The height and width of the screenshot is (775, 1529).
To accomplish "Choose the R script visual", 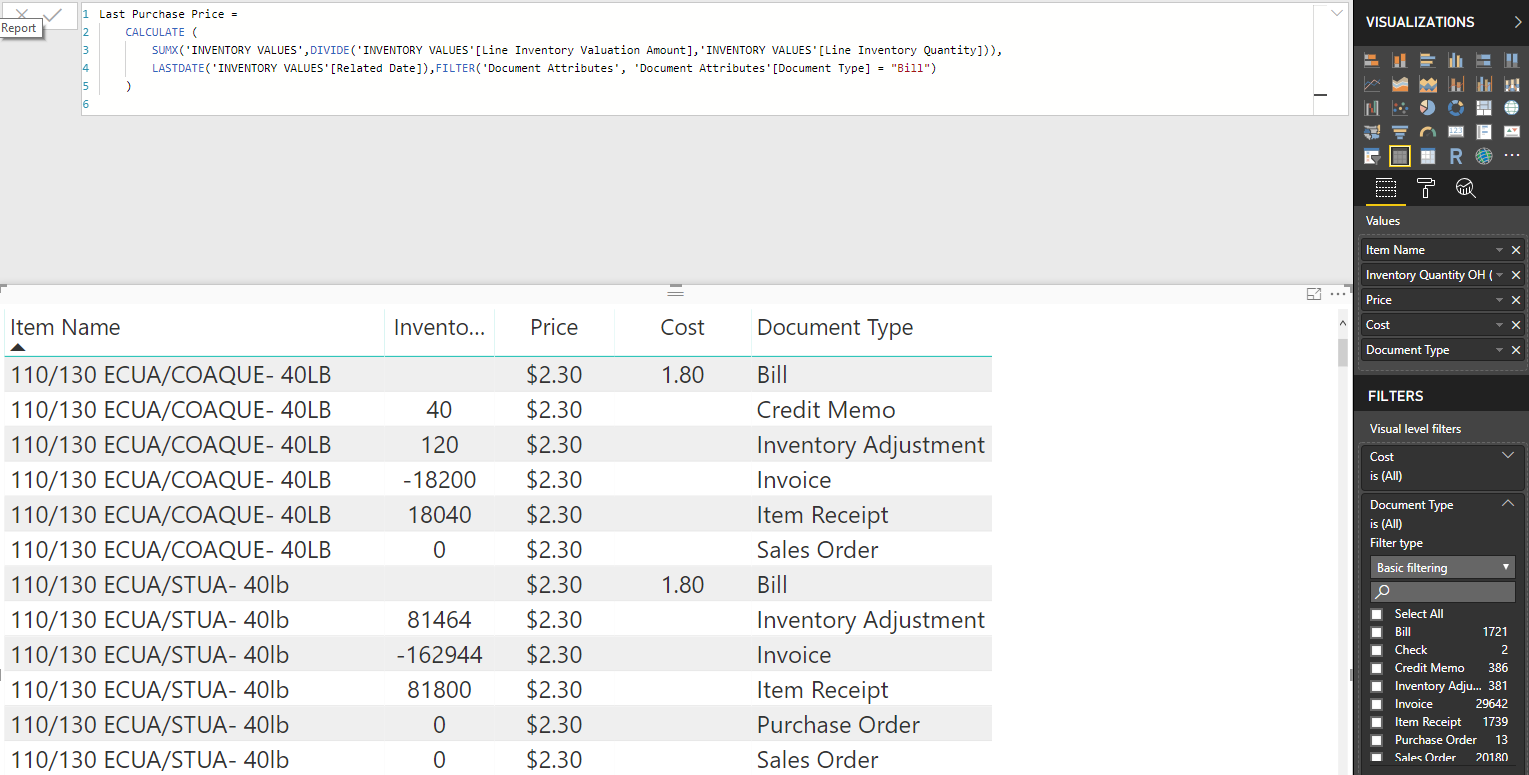I will click(1456, 156).
